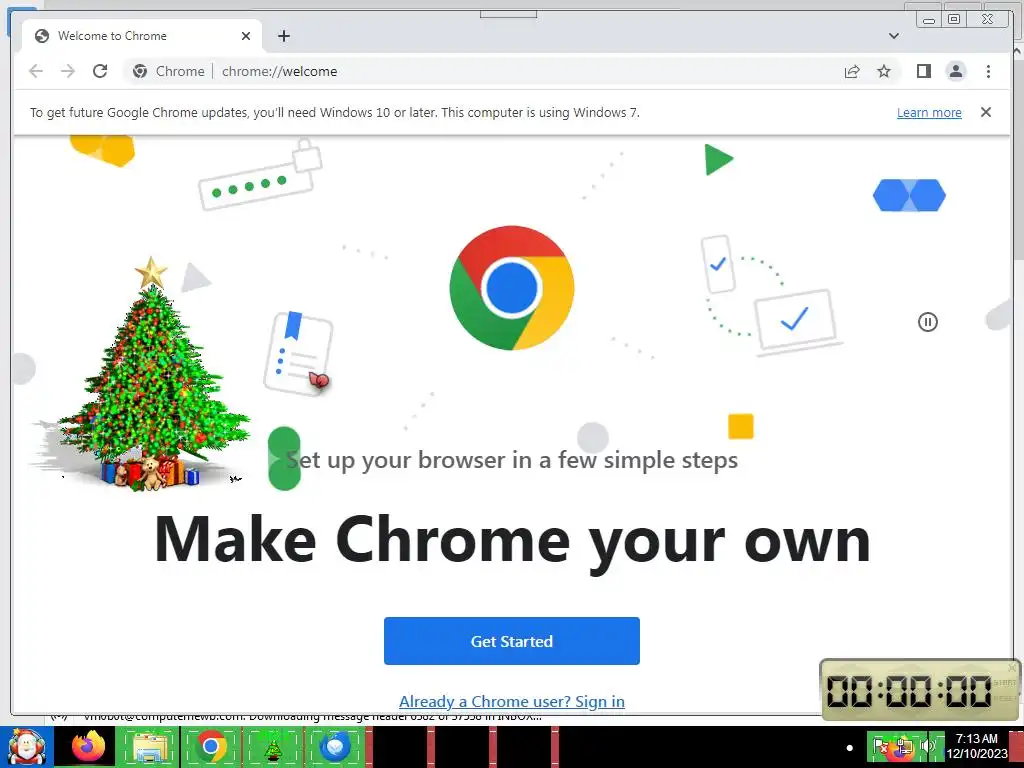
Task: Click the Chrome site info chip in address bar
Action: (x=168, y=71)
